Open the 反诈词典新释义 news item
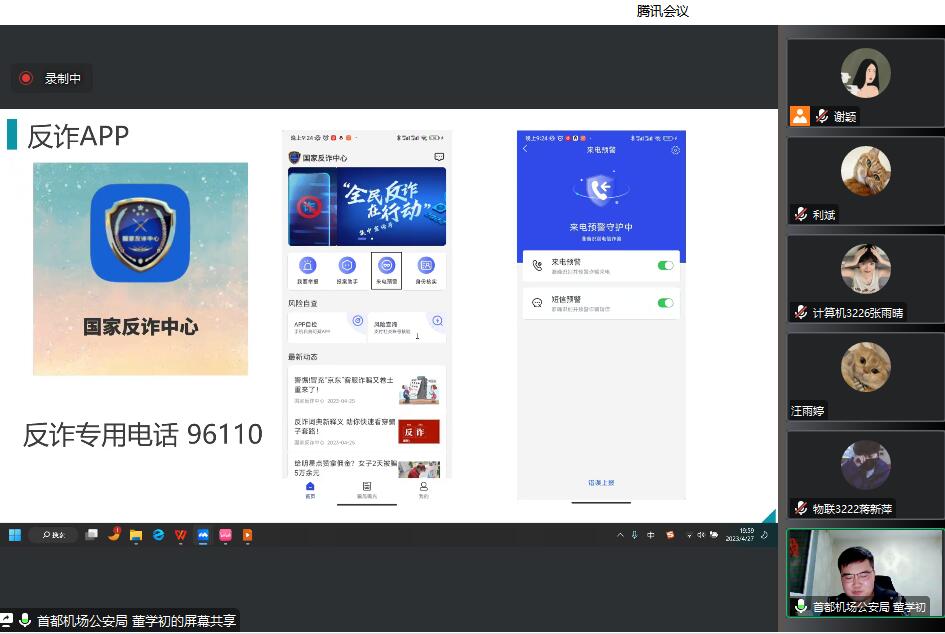 (366, 432)
